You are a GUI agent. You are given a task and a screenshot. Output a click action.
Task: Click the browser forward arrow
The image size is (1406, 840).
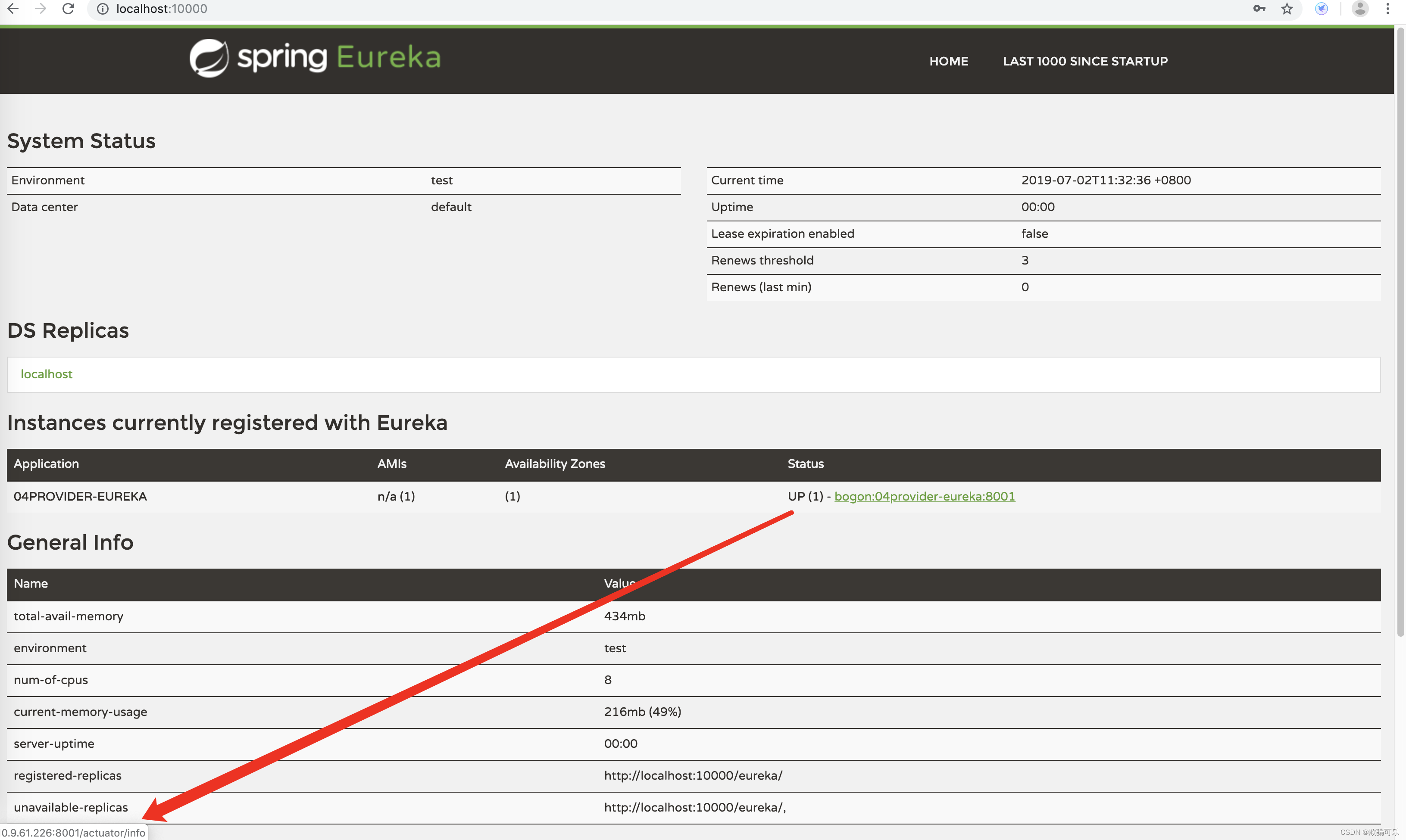pos(40,9)
